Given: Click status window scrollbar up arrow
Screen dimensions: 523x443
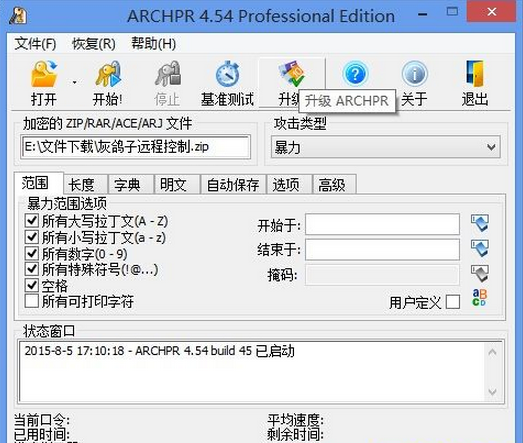Looking at the screenshot, I should (x=492, y=352).
